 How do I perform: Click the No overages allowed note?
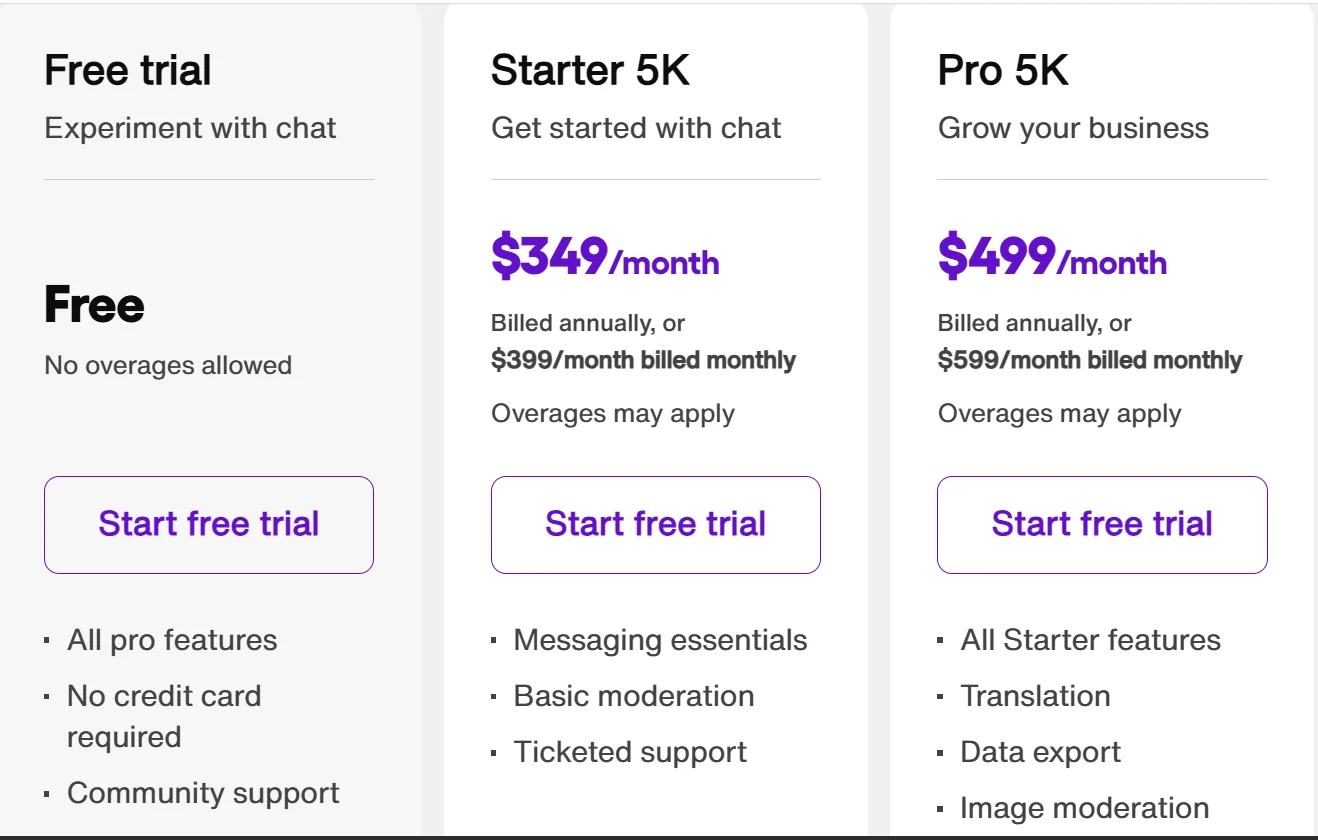click(168, 365)
